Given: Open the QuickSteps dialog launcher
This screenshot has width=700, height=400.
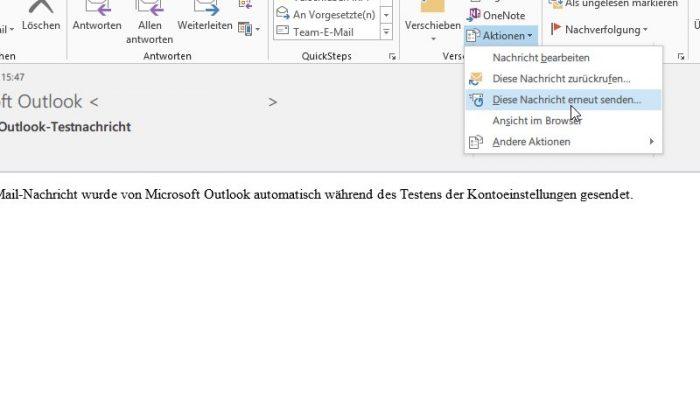Looking at the screenshot, I should [x=392, y=57].
